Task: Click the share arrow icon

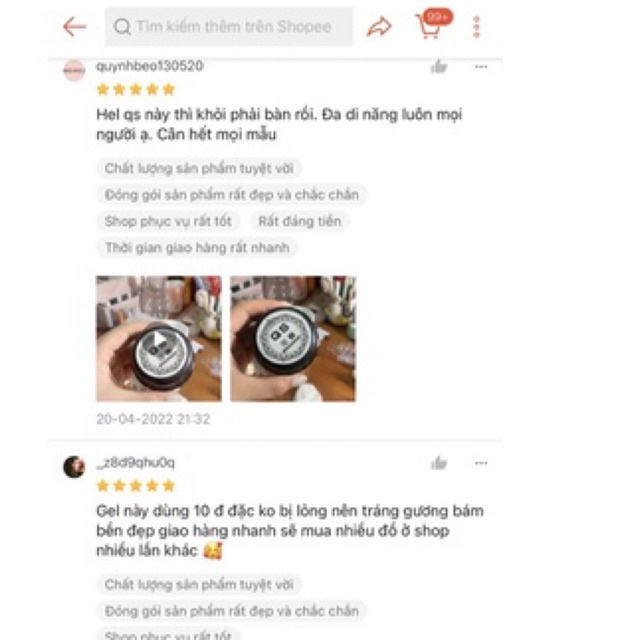Action: (379, 27)
